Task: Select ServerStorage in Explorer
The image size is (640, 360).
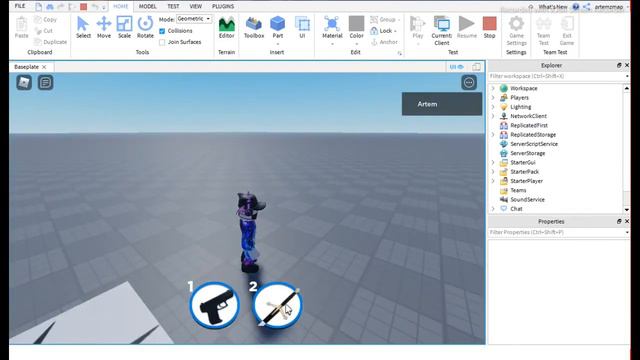Action: (527, 153)
